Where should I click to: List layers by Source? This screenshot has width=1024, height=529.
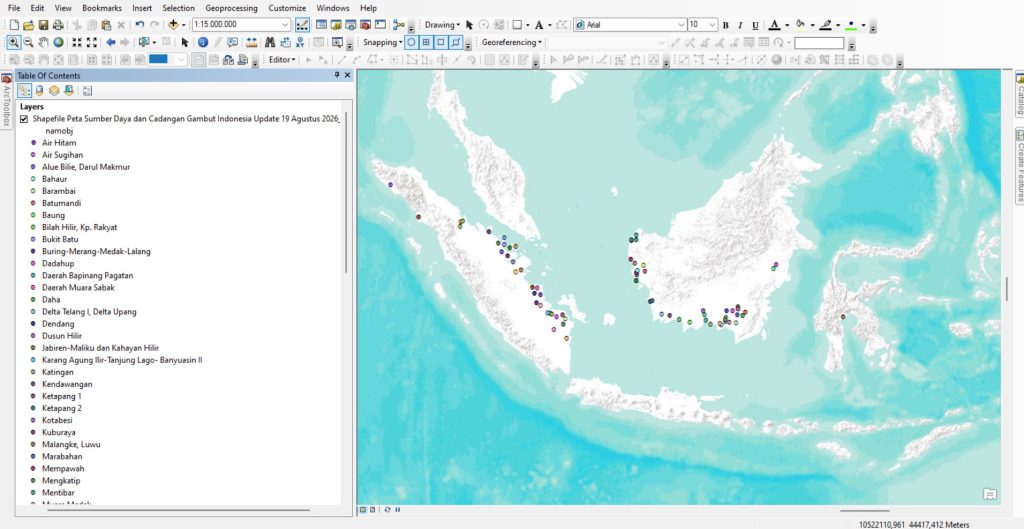(x=39, y=91)
